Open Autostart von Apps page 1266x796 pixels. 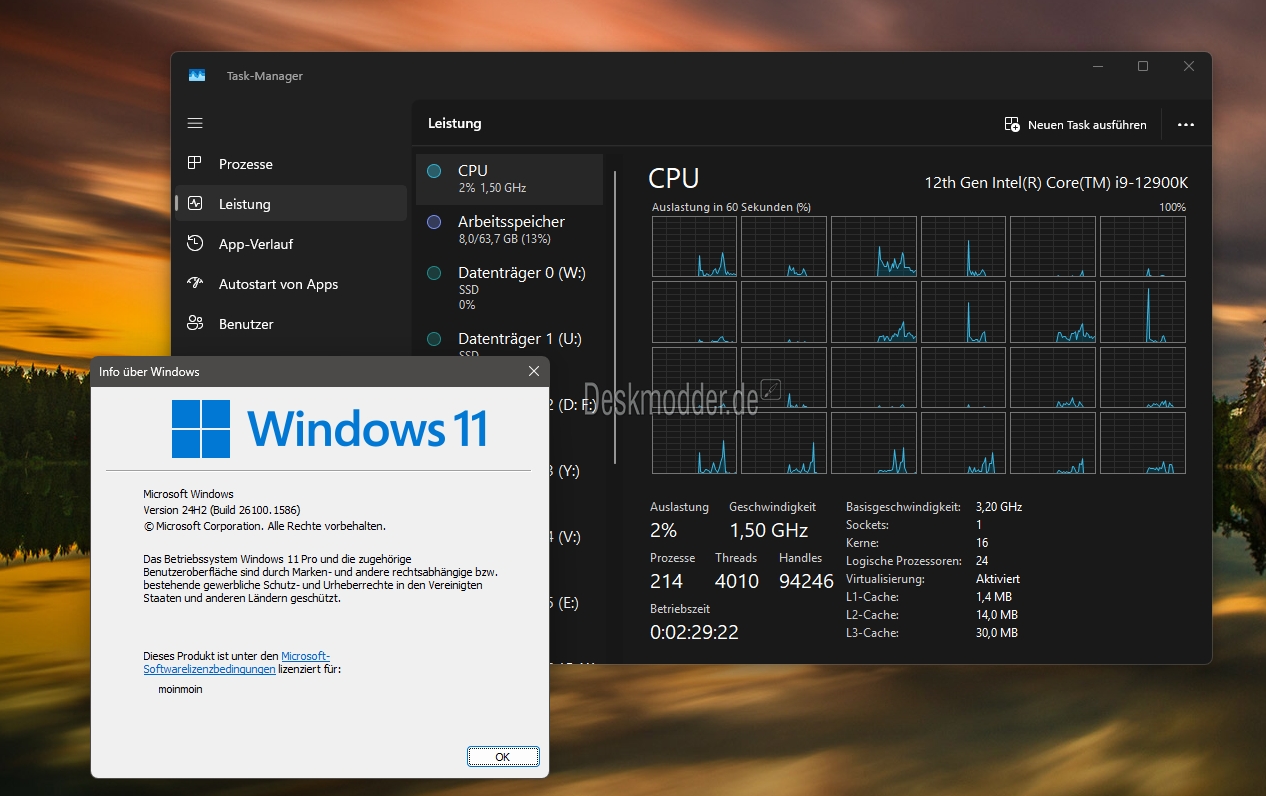pos(291,284)
